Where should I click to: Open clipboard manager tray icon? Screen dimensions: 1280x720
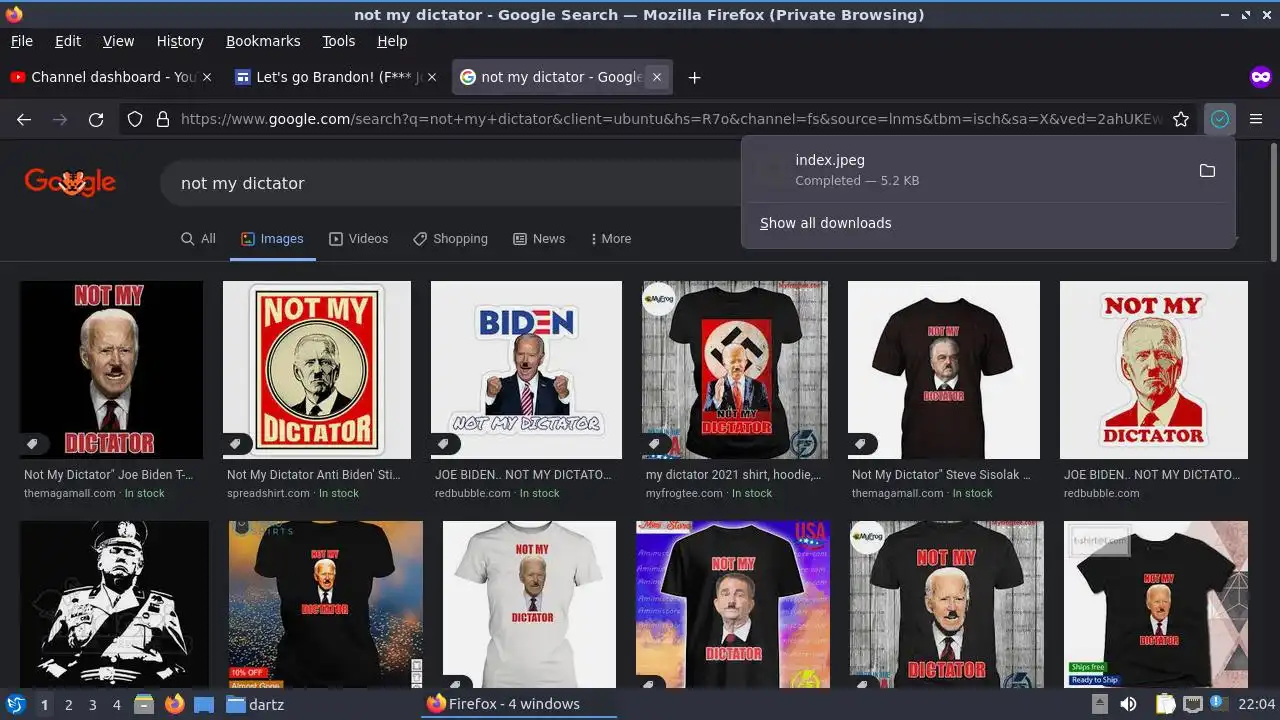1165,704
